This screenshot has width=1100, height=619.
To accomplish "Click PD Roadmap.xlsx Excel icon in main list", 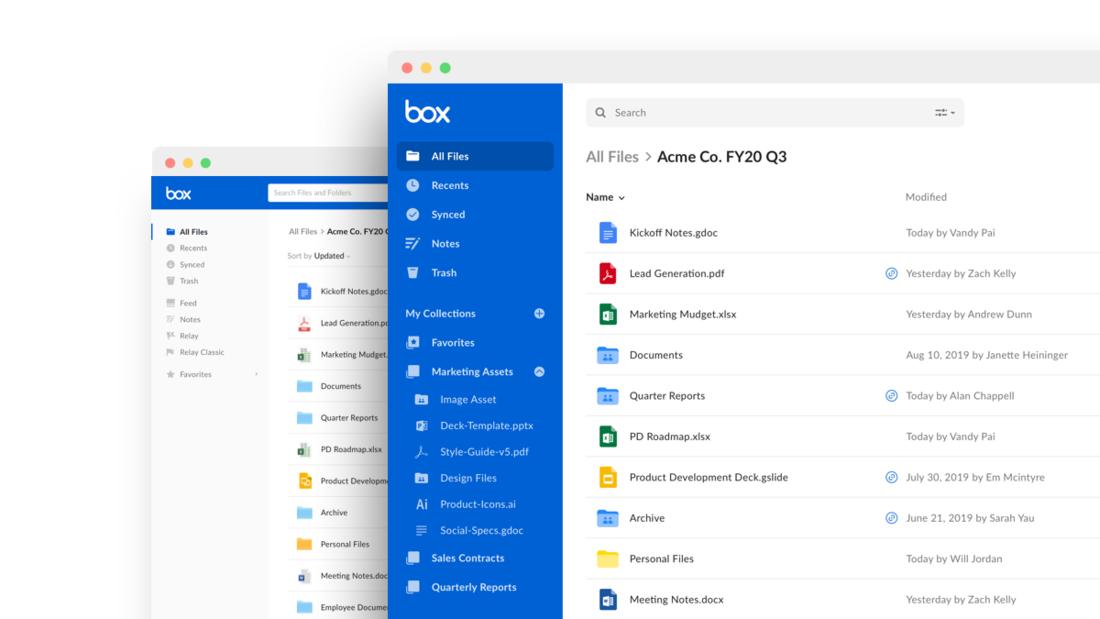I will 608,437.
